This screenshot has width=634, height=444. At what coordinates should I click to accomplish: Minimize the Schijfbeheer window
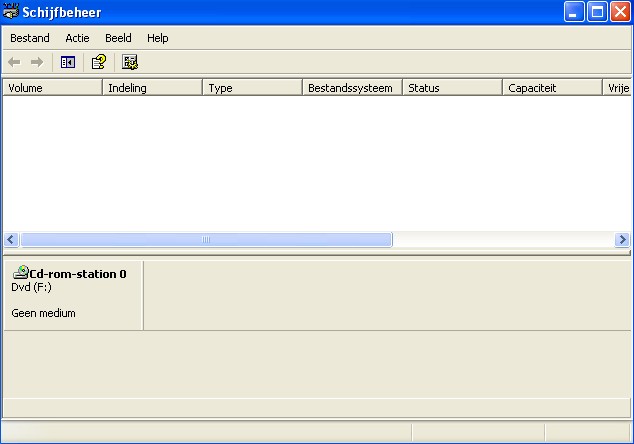pos(574,12)
